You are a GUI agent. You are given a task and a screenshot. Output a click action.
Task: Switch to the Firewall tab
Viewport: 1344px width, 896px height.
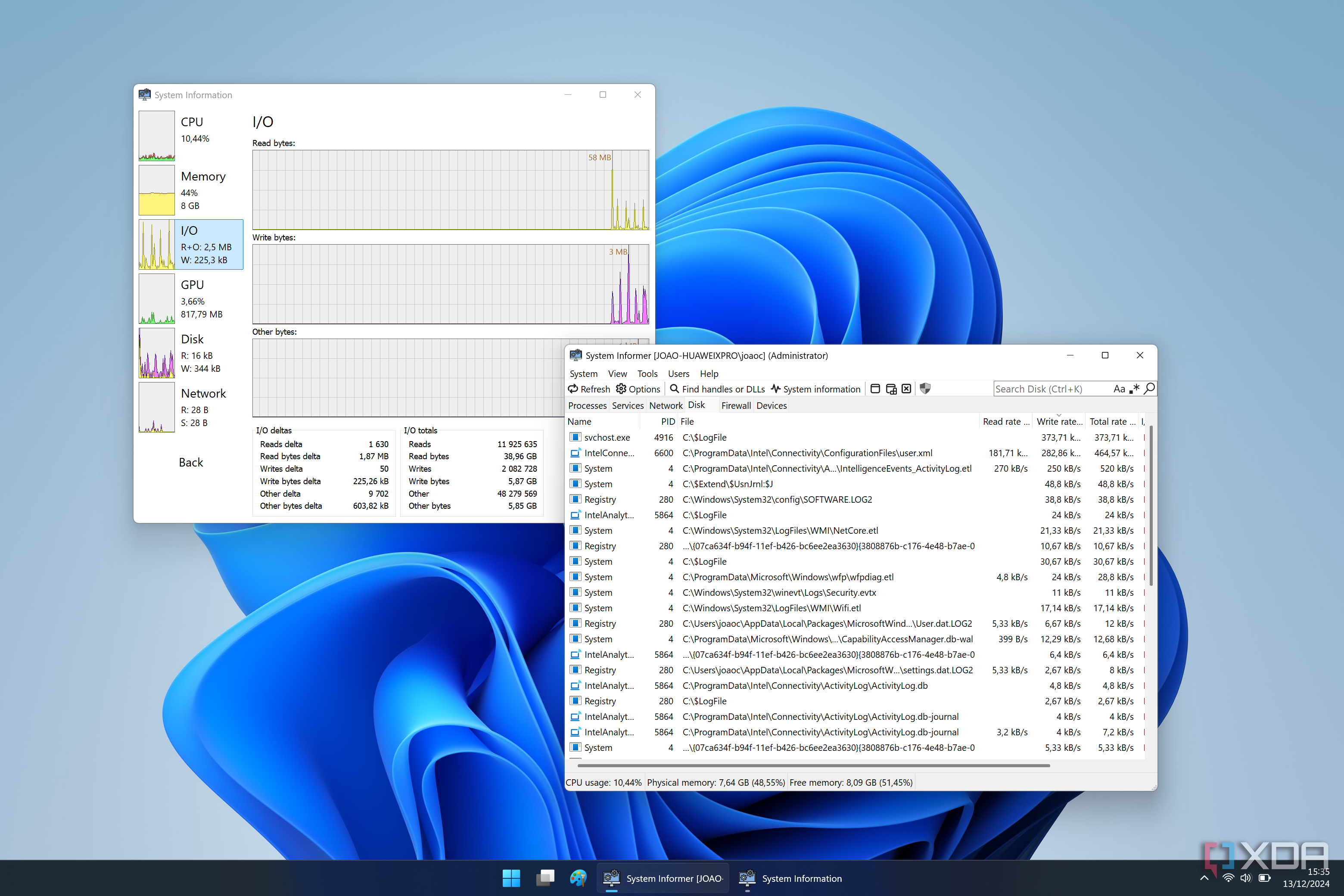point(735,405)
